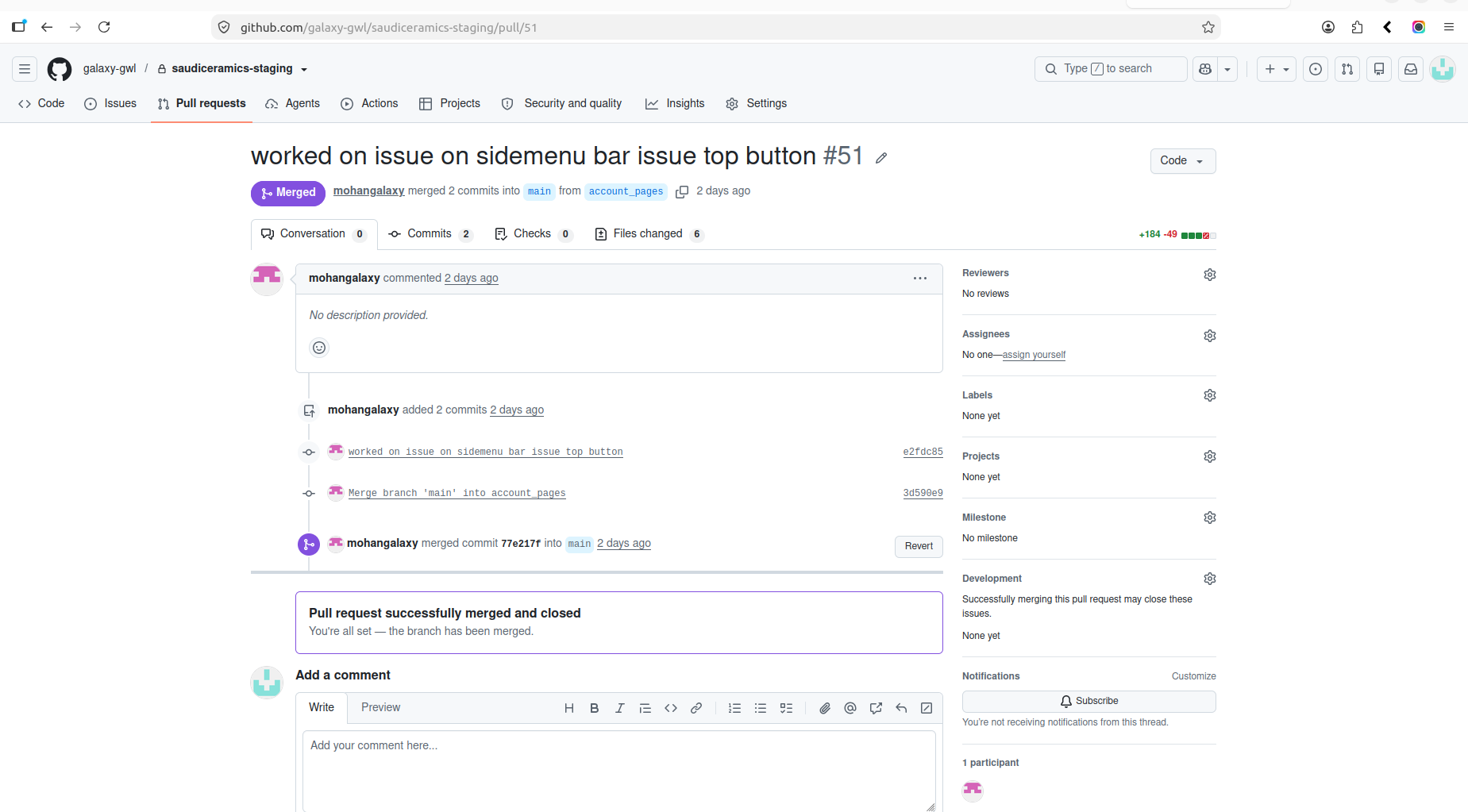This screenshot has width=1468, height=812.
Task: Open the comment options ellipsis menu
Action: [x=920, y=278]
